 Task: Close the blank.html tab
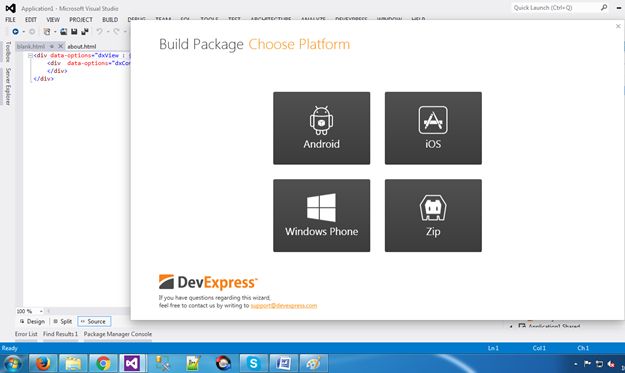(61, 46)
